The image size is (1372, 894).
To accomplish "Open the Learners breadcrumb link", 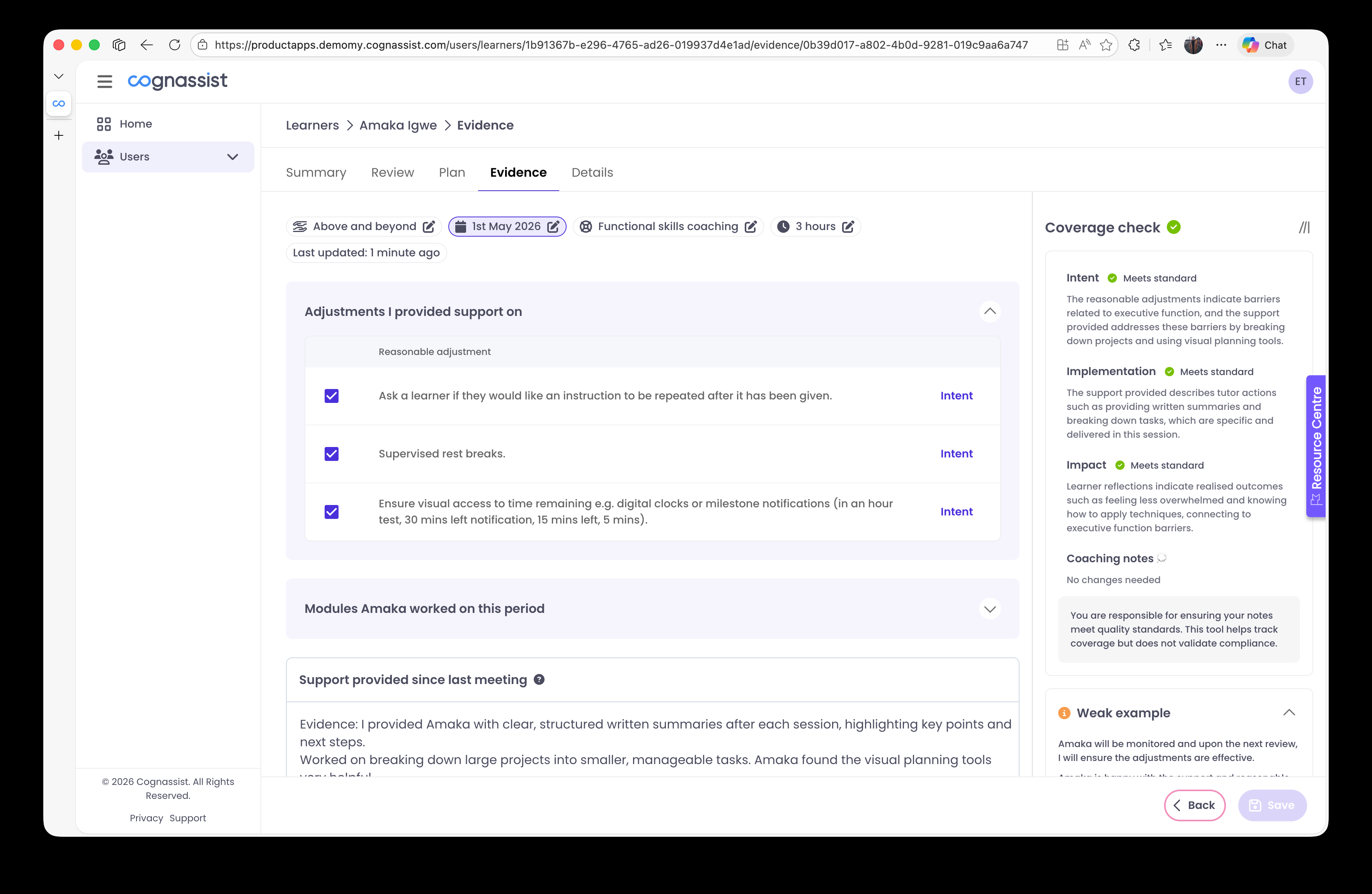I will tap(312, 125).
